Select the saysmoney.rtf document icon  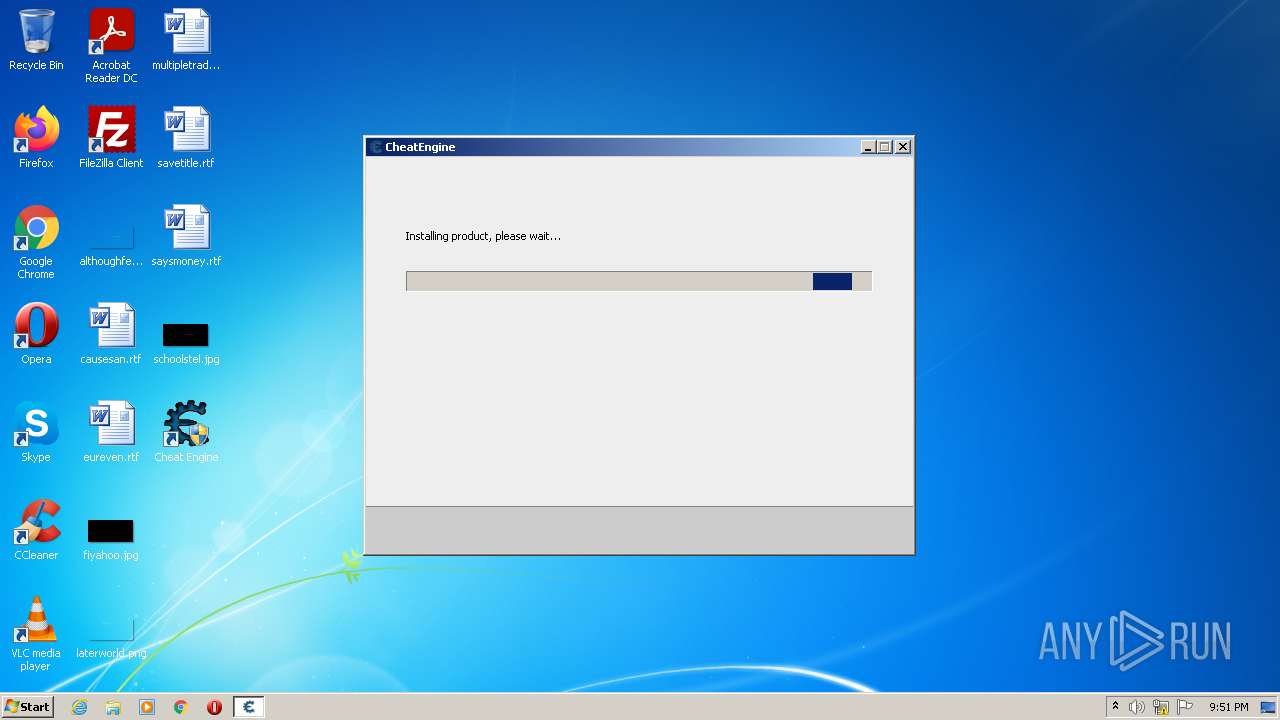click(186, 236)
